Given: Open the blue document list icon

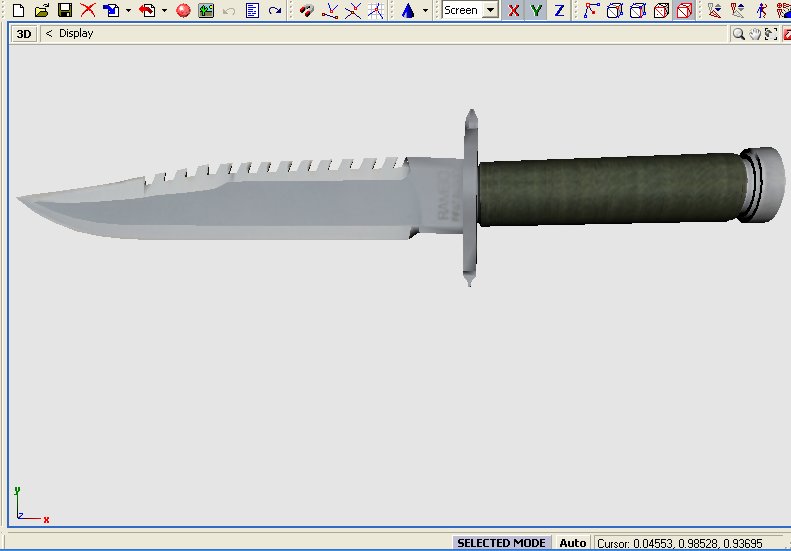Looking at the screenshot, I should click(x=252, y=10).
